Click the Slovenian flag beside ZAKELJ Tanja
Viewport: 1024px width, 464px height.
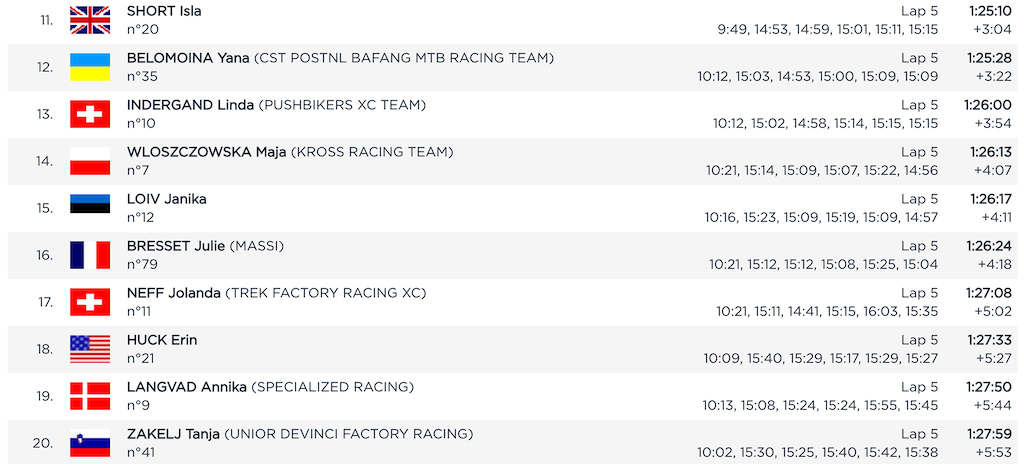pyautogui.click(x=90, y=443)
